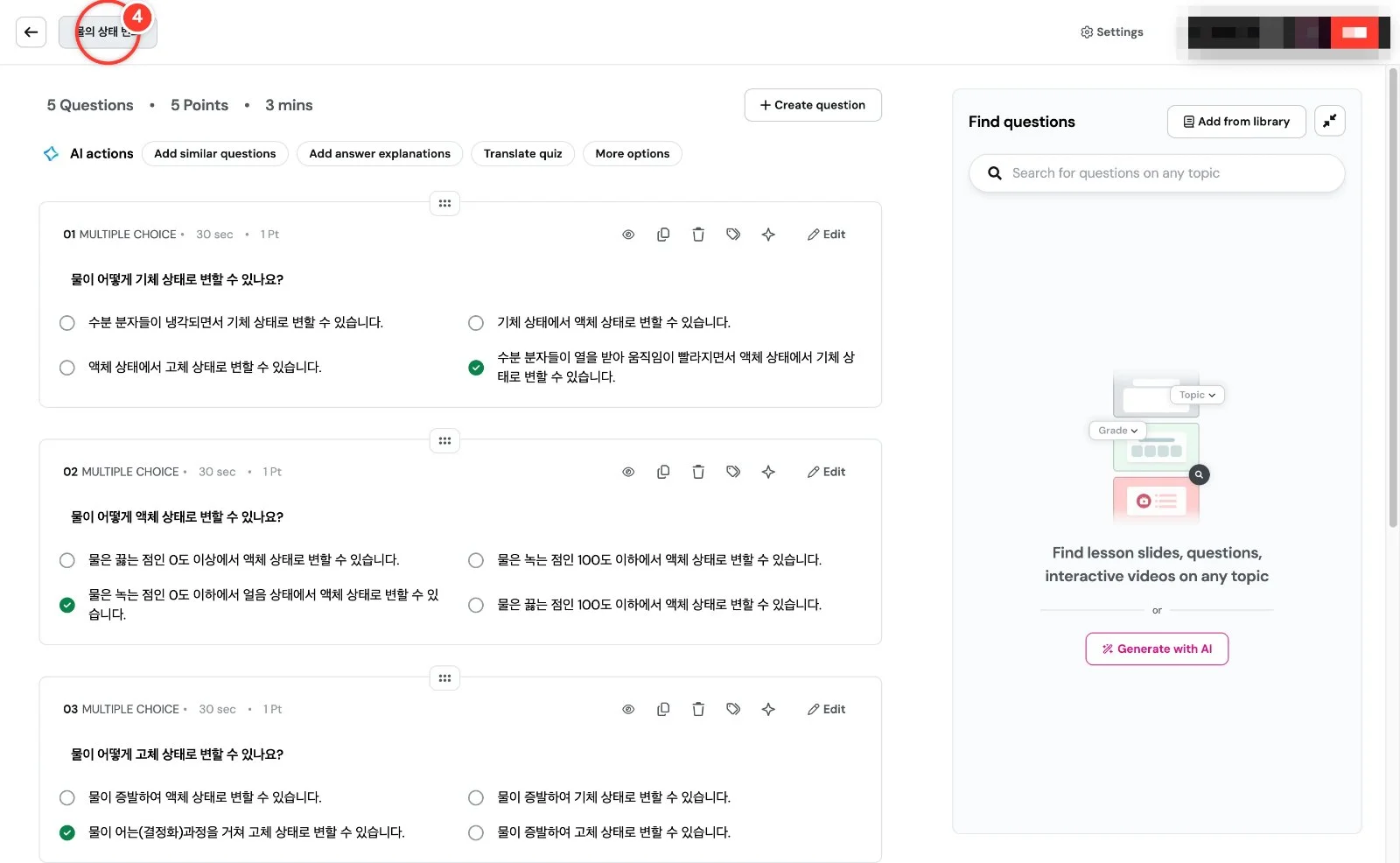Screen dimensions: 1400x863
Task: Open Settings
Action: point(1112,32)
